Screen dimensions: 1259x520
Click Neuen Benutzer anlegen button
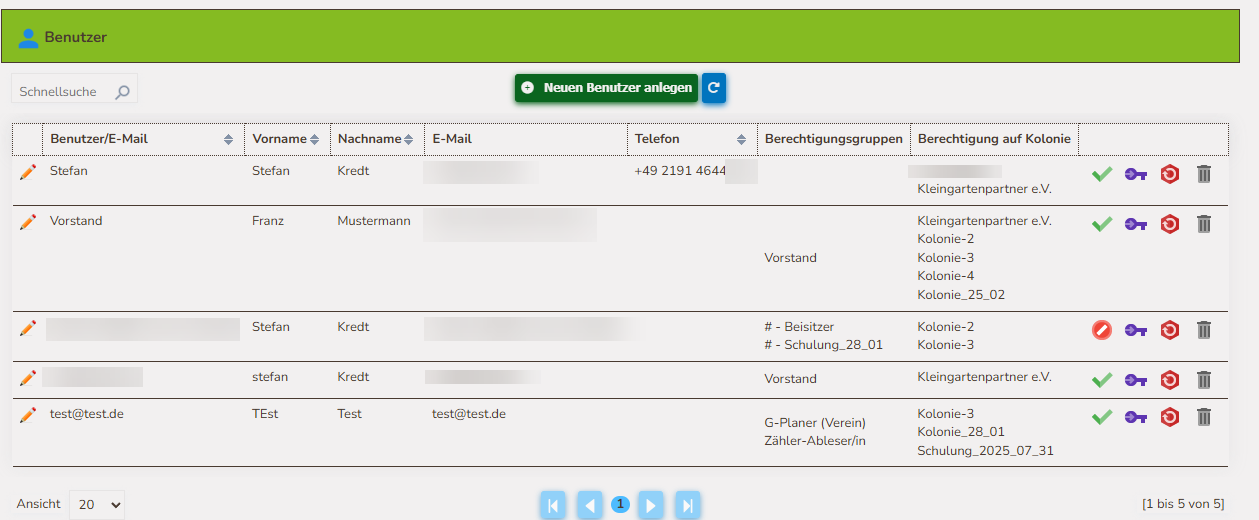point(607,88)
